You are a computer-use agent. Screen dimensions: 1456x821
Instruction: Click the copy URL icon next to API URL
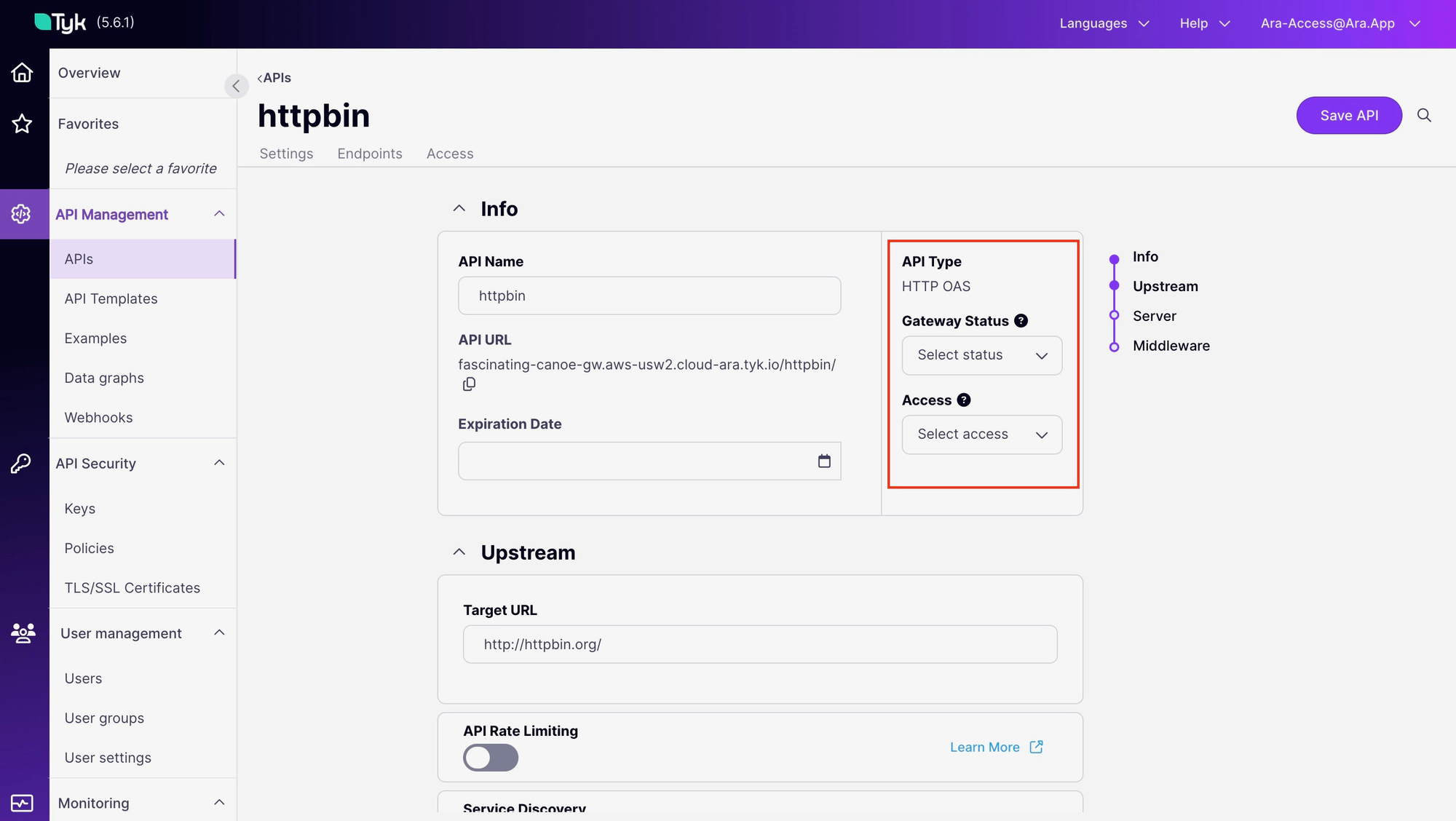coord(468,384)
